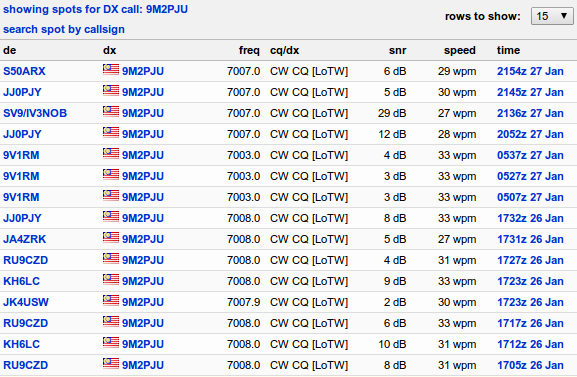
Task: Click Malaysia flag in 1732z 26 Jan row
Action: click(111, 216)
